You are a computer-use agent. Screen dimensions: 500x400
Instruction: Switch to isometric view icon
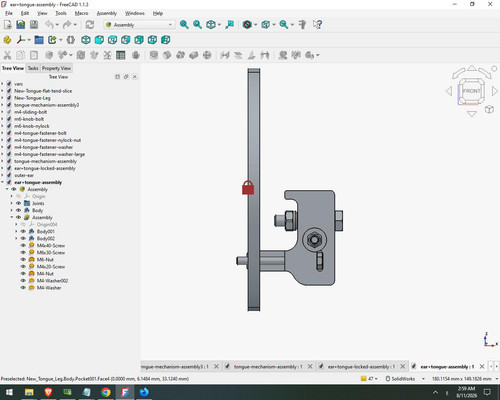pos(86,40)
